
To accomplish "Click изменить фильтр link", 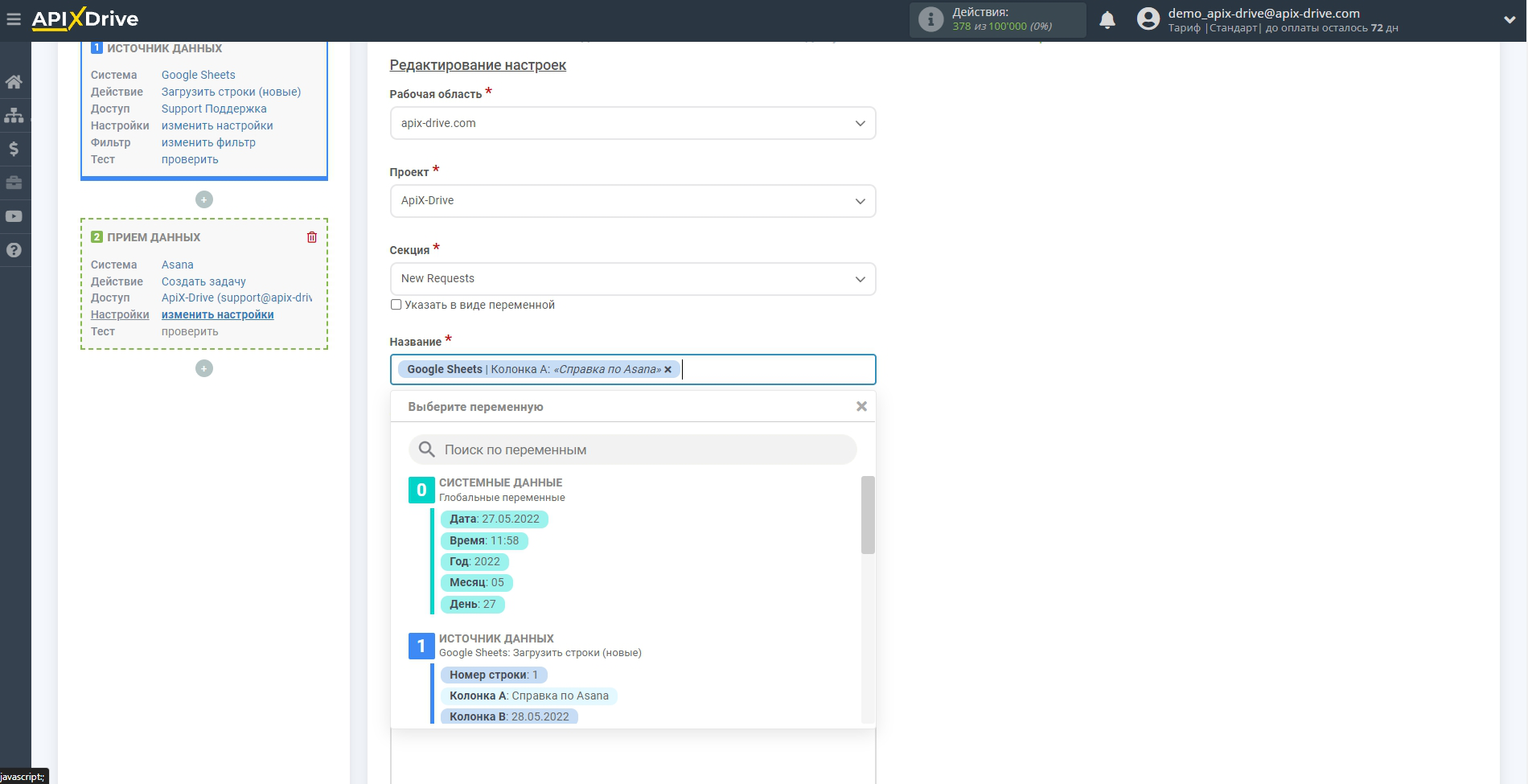I will [x=208, y=142].
